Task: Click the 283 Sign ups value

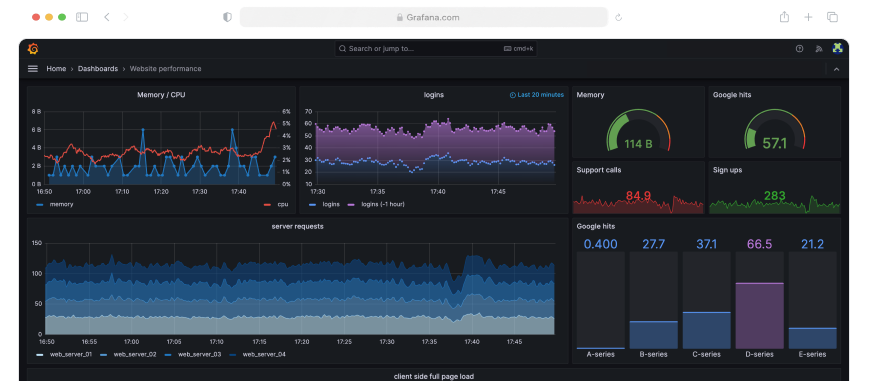Action: coord(775,196)
